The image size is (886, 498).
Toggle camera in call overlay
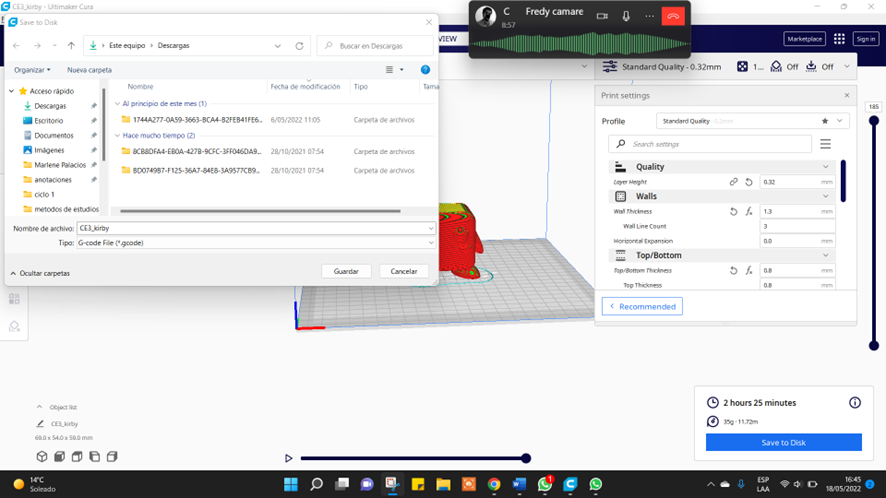(x=602, y=16)
